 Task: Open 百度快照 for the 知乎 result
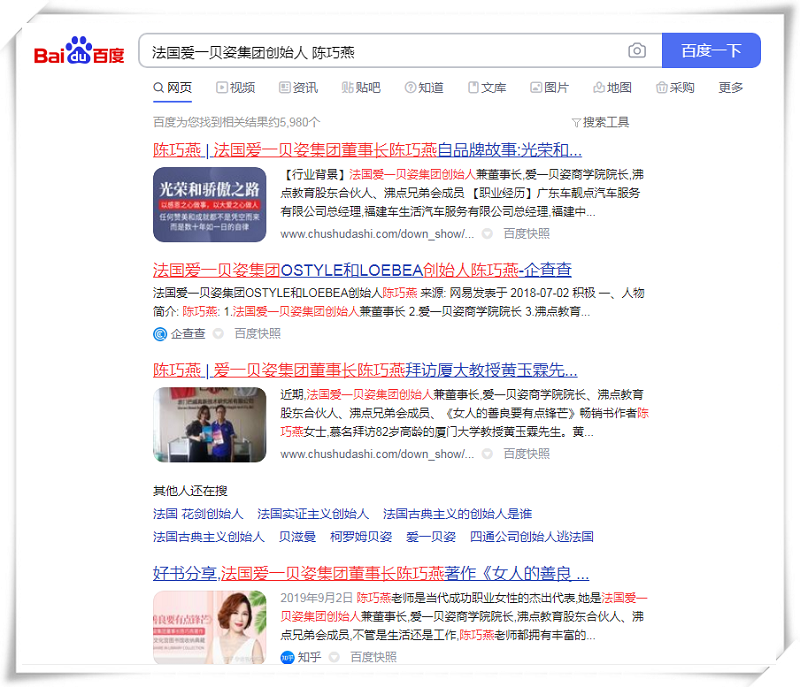click(373, 657)
